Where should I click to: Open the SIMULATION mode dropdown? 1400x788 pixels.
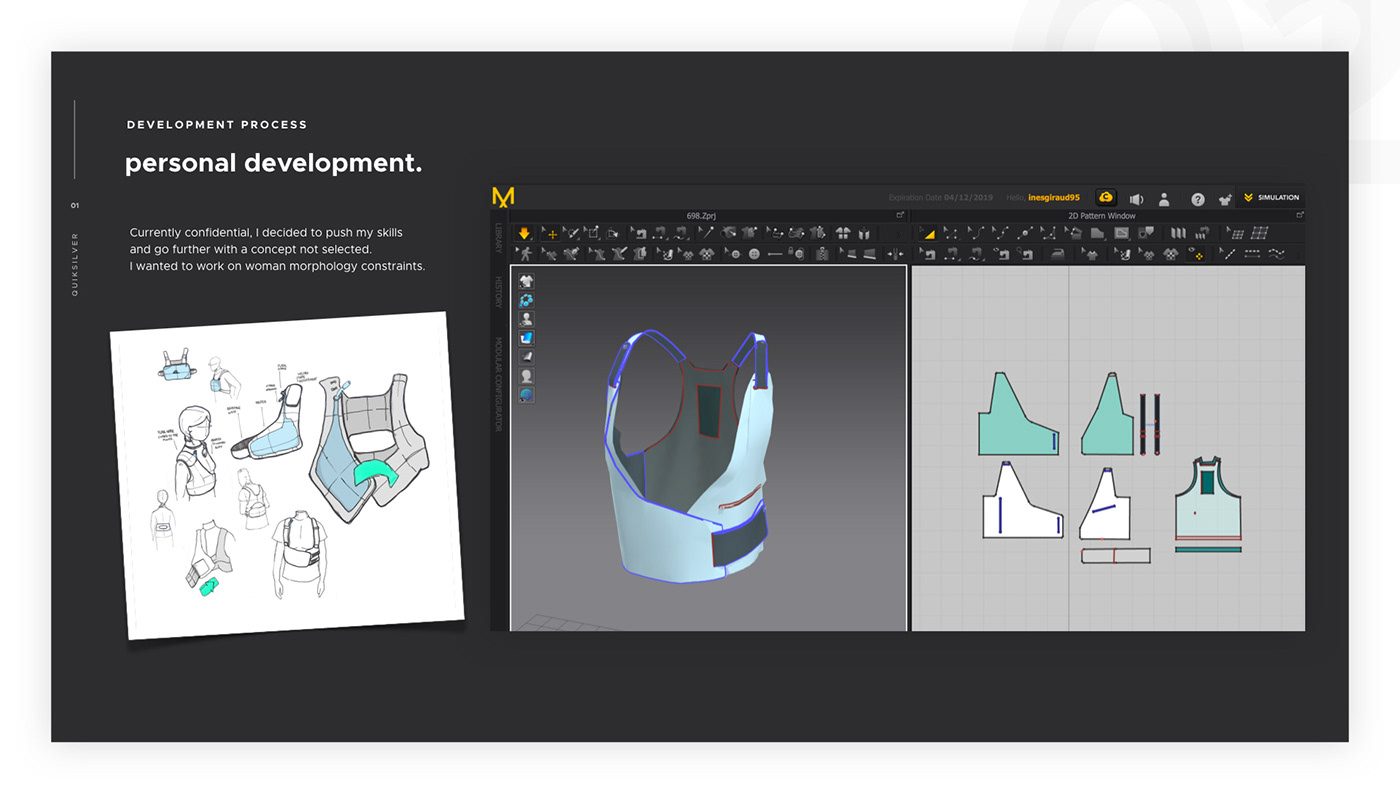point(1271,198)
